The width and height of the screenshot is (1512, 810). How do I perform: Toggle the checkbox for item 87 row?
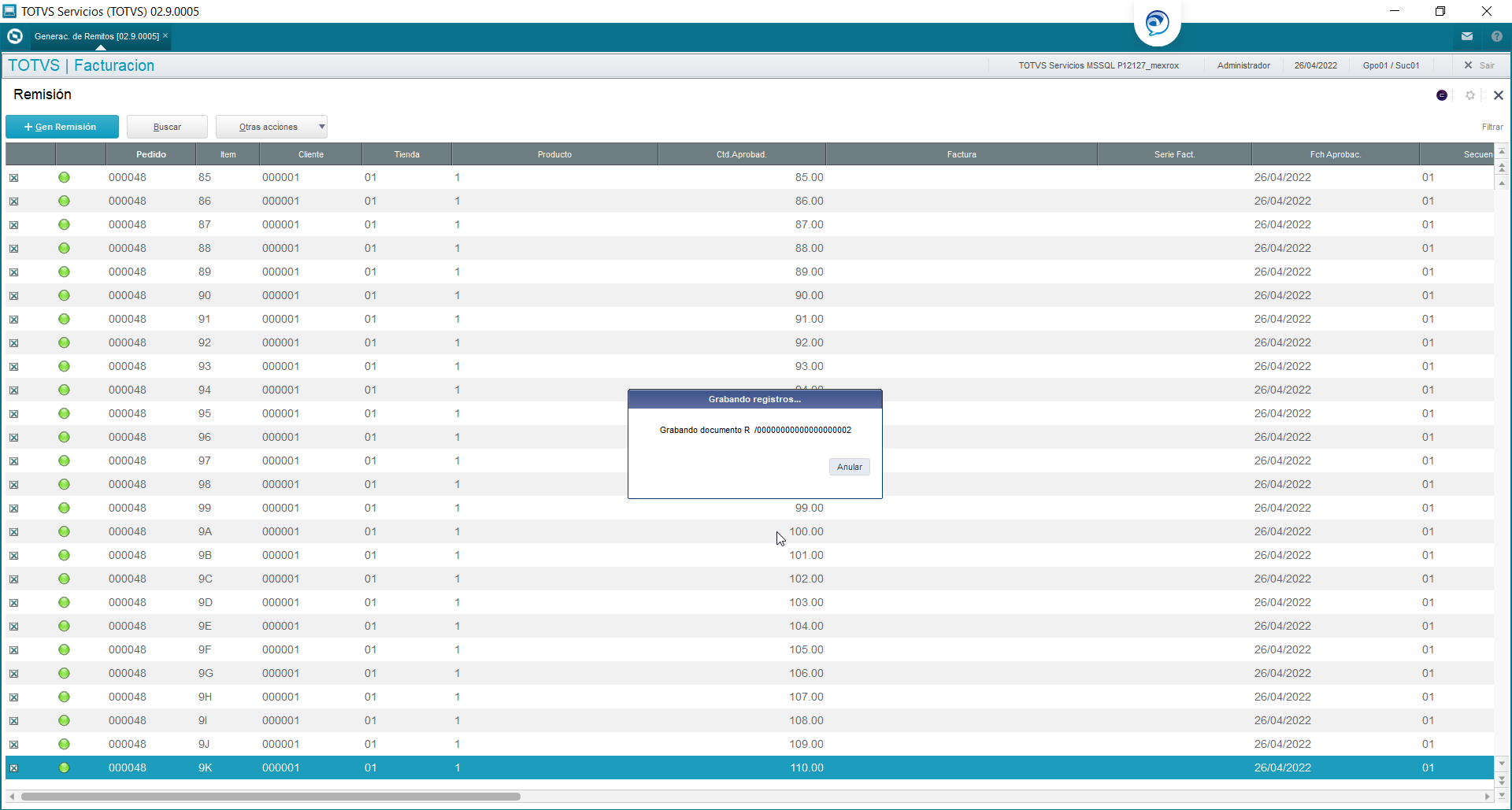point(13,225)
